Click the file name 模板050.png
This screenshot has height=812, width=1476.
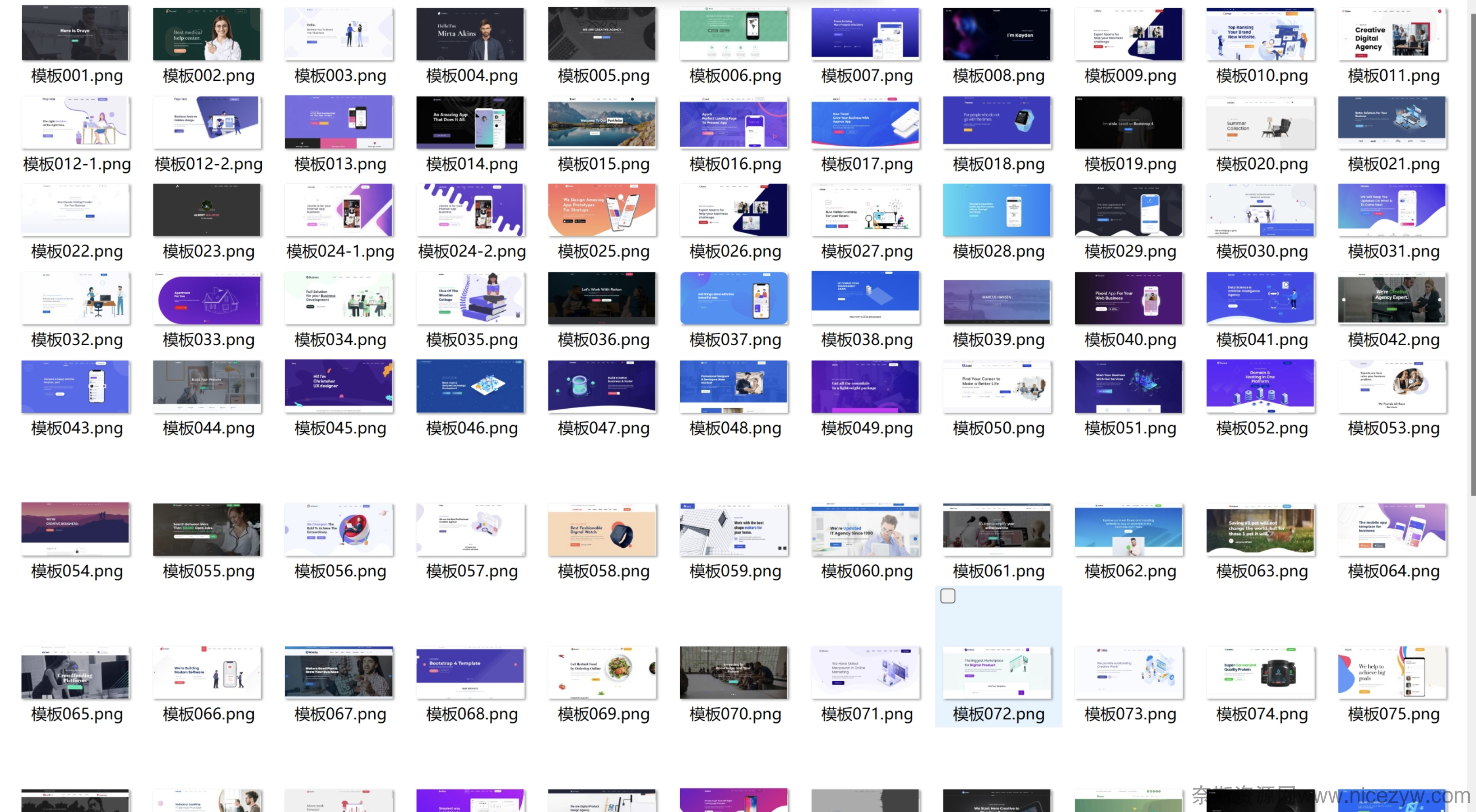point(998,429)
